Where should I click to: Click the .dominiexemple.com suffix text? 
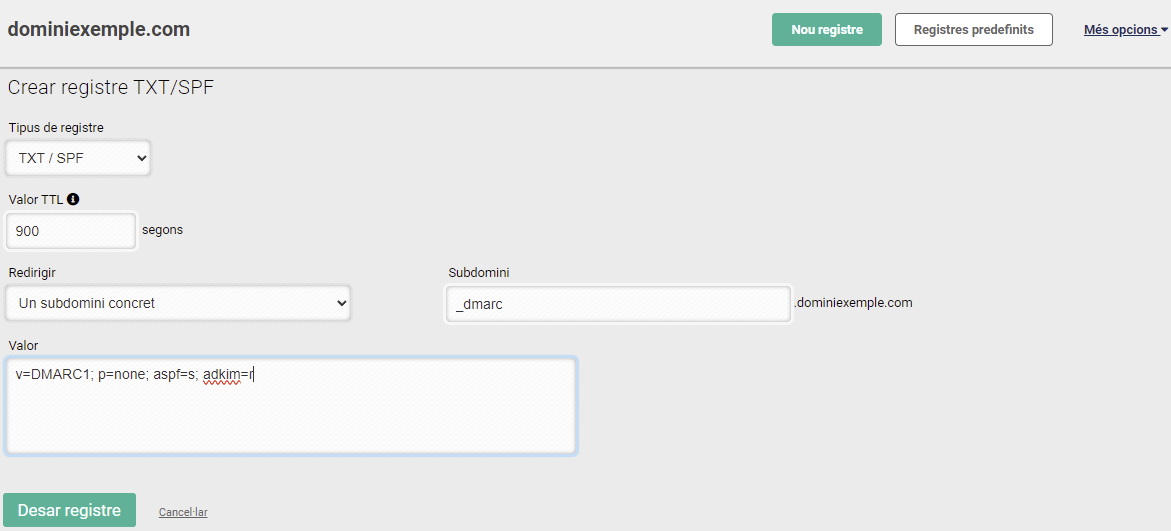pyautogui.click(x=853, y=303)
